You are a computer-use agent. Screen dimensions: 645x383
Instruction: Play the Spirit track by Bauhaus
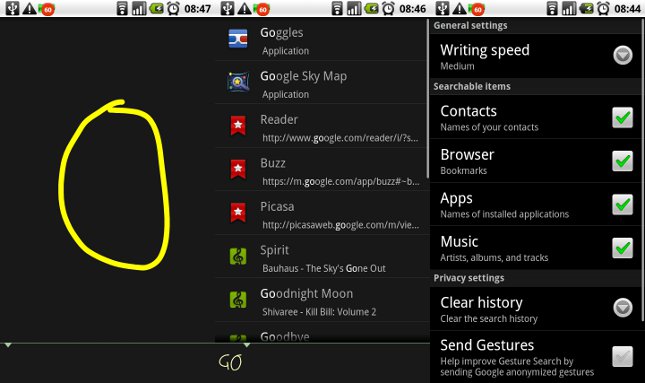tap(322, 256)
